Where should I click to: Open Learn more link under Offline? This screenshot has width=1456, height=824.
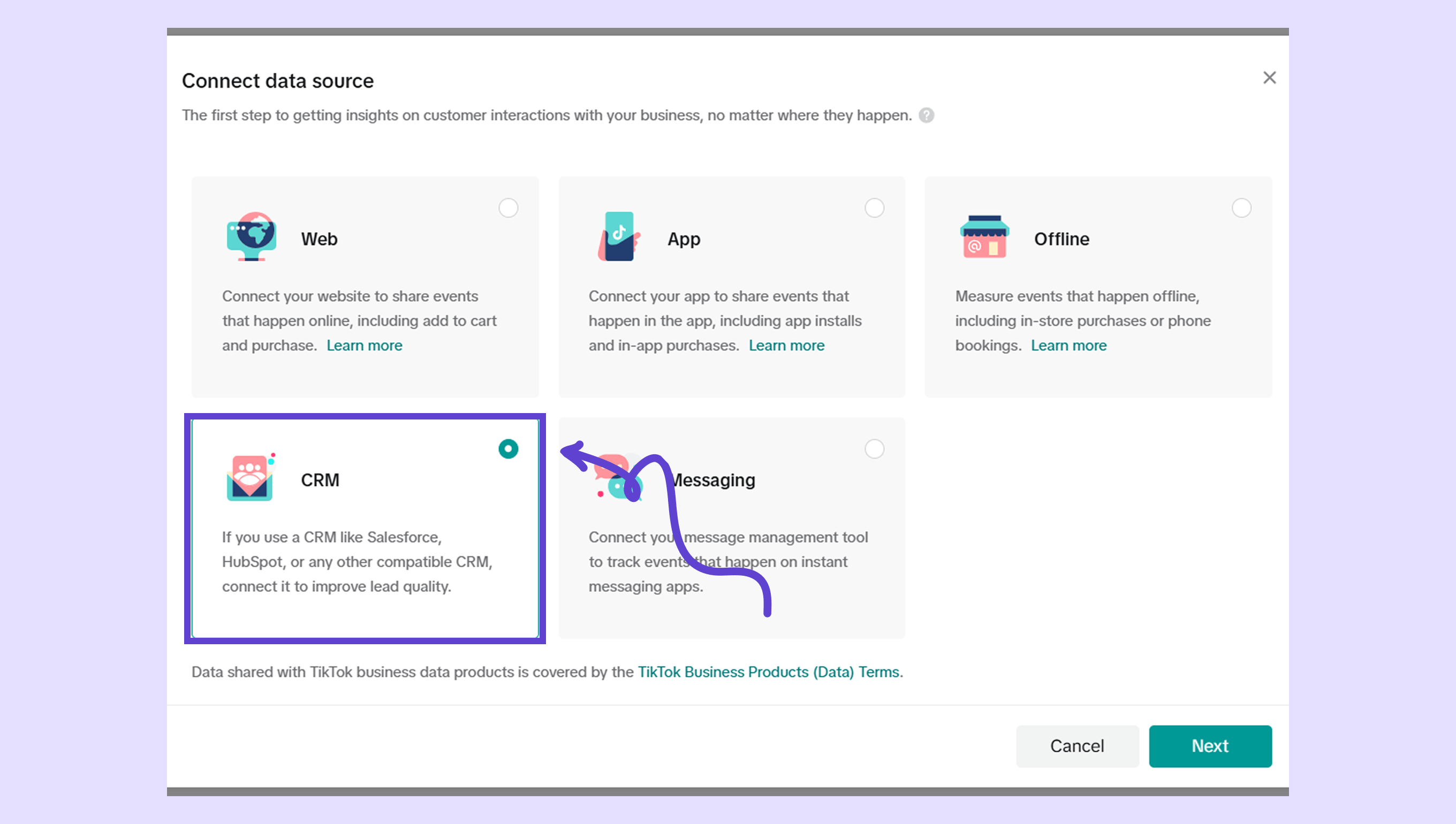[1068, 345]
